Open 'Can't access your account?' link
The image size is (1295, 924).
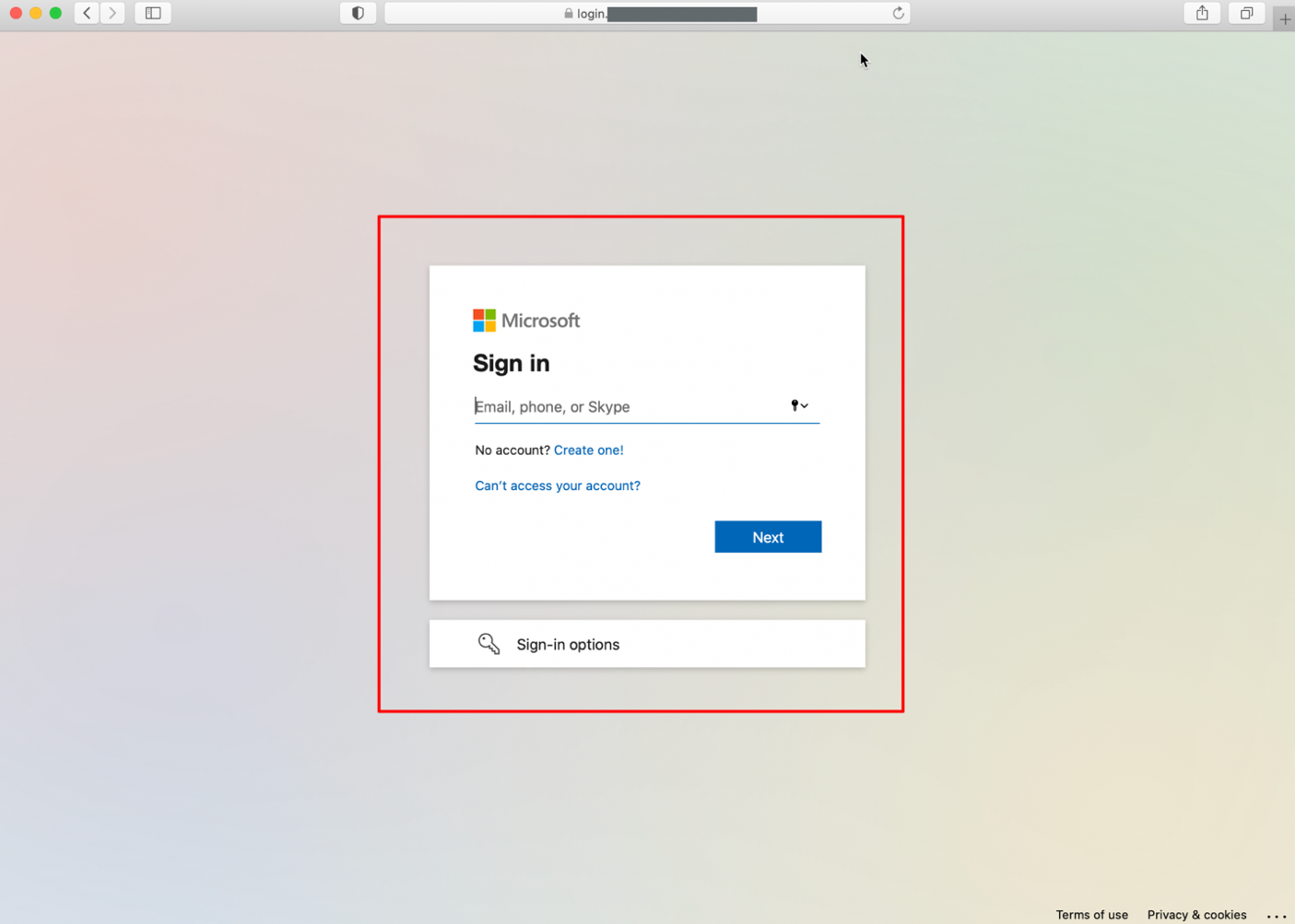(x=557, y=485)
